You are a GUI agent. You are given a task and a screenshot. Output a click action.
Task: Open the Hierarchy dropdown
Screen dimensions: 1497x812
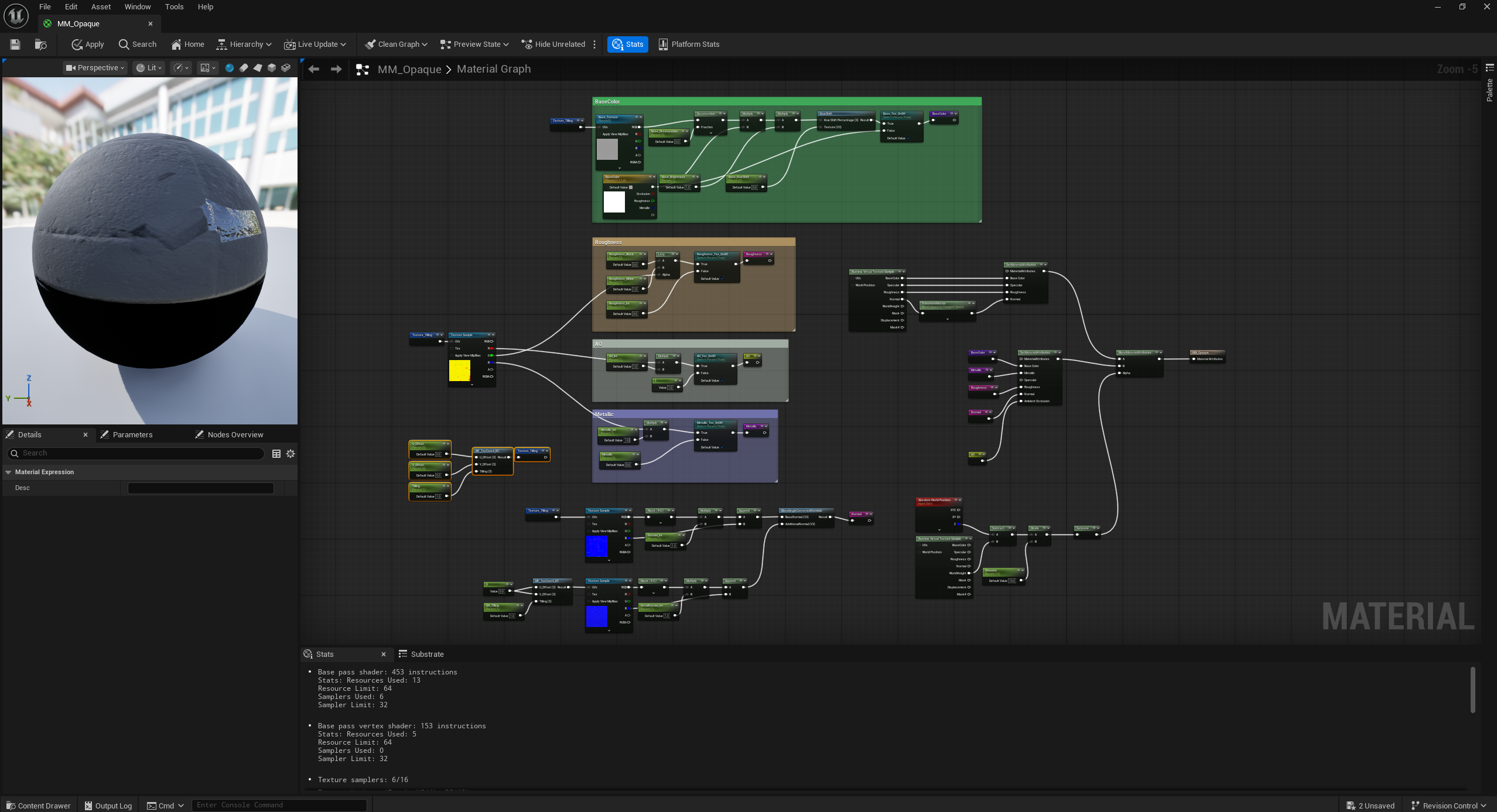tap(244, 44)
